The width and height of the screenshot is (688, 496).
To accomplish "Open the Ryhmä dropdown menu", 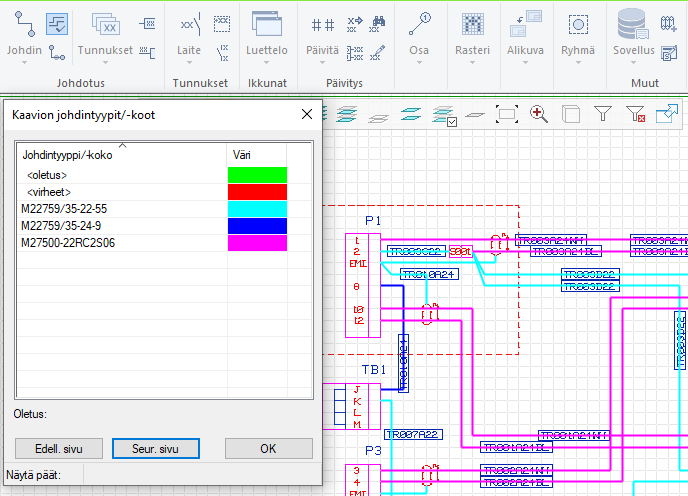I will pyautogui.click(x=577, y=63).
